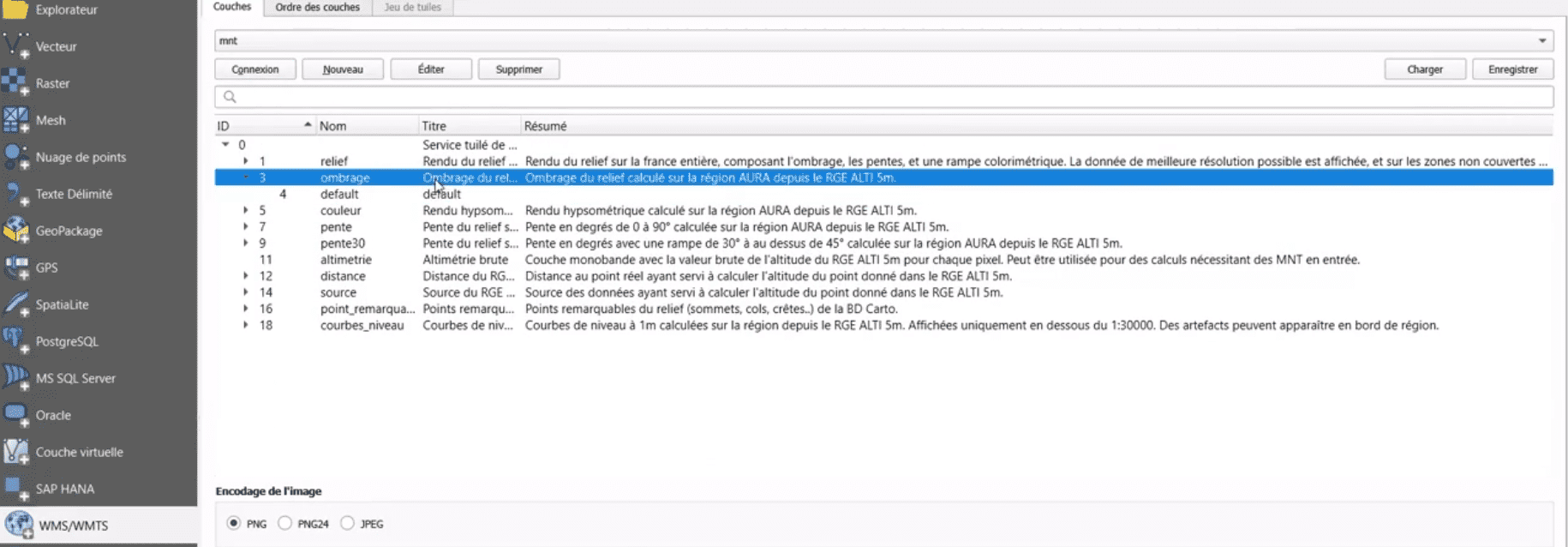Viewport: 1568px width, 547px height.
Task: Expand the source layer row
Action: pyautogui.click(x=245, y=292)
